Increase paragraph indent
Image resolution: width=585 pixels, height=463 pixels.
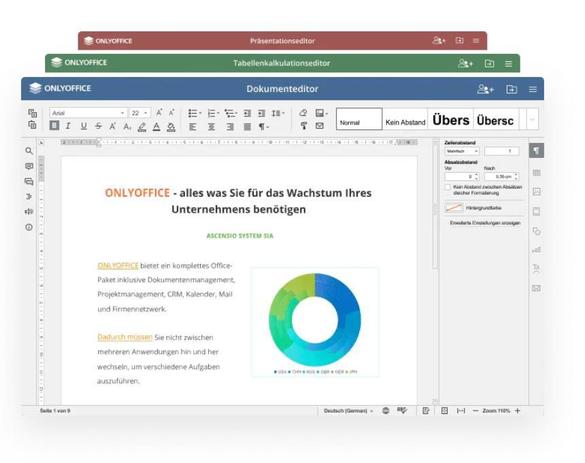[x=262, y=113]
